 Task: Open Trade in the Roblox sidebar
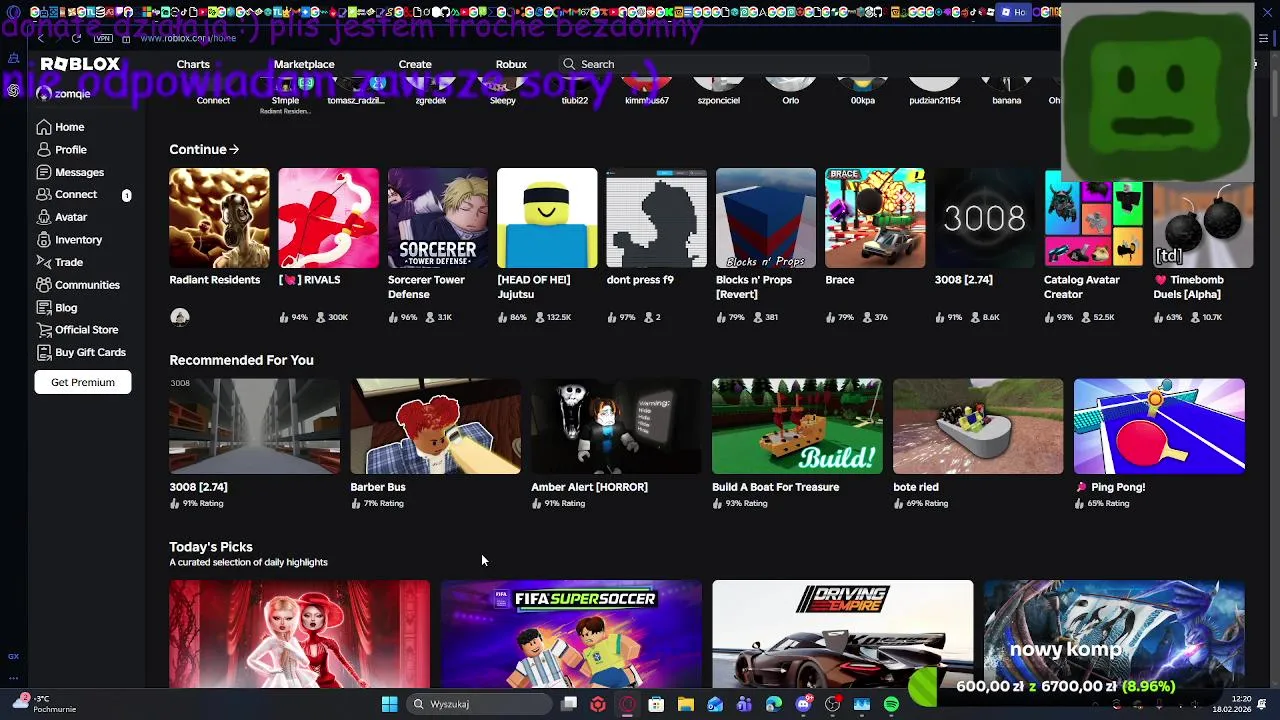click(60, 262)
